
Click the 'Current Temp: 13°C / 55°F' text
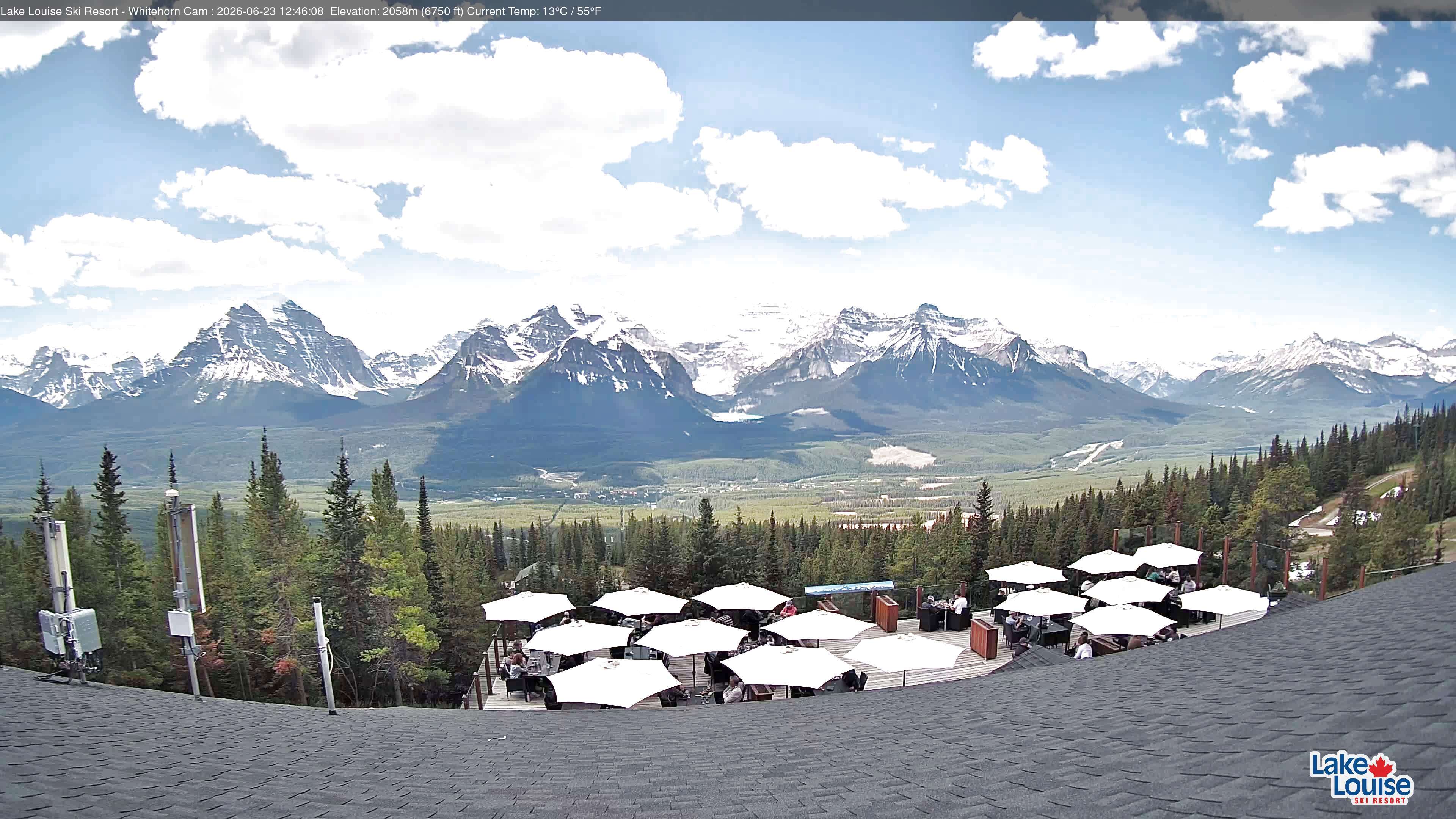point(534,11)
